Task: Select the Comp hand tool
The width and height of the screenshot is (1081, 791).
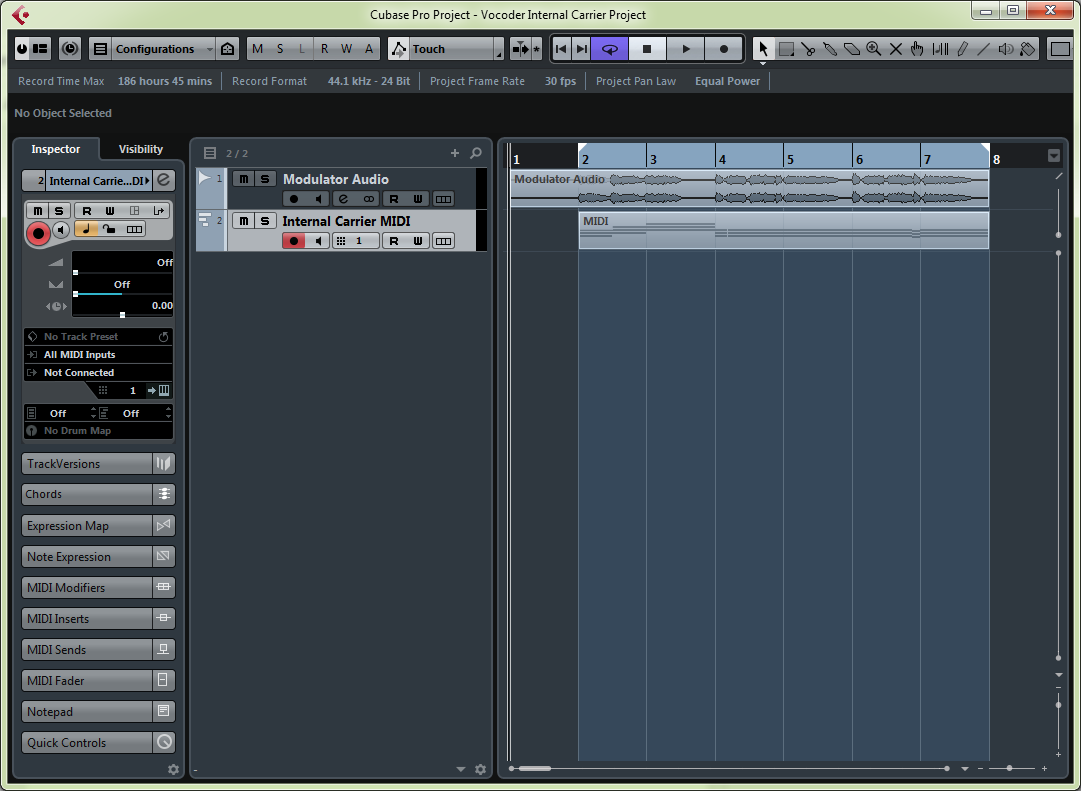Action: tap(917, 49)
